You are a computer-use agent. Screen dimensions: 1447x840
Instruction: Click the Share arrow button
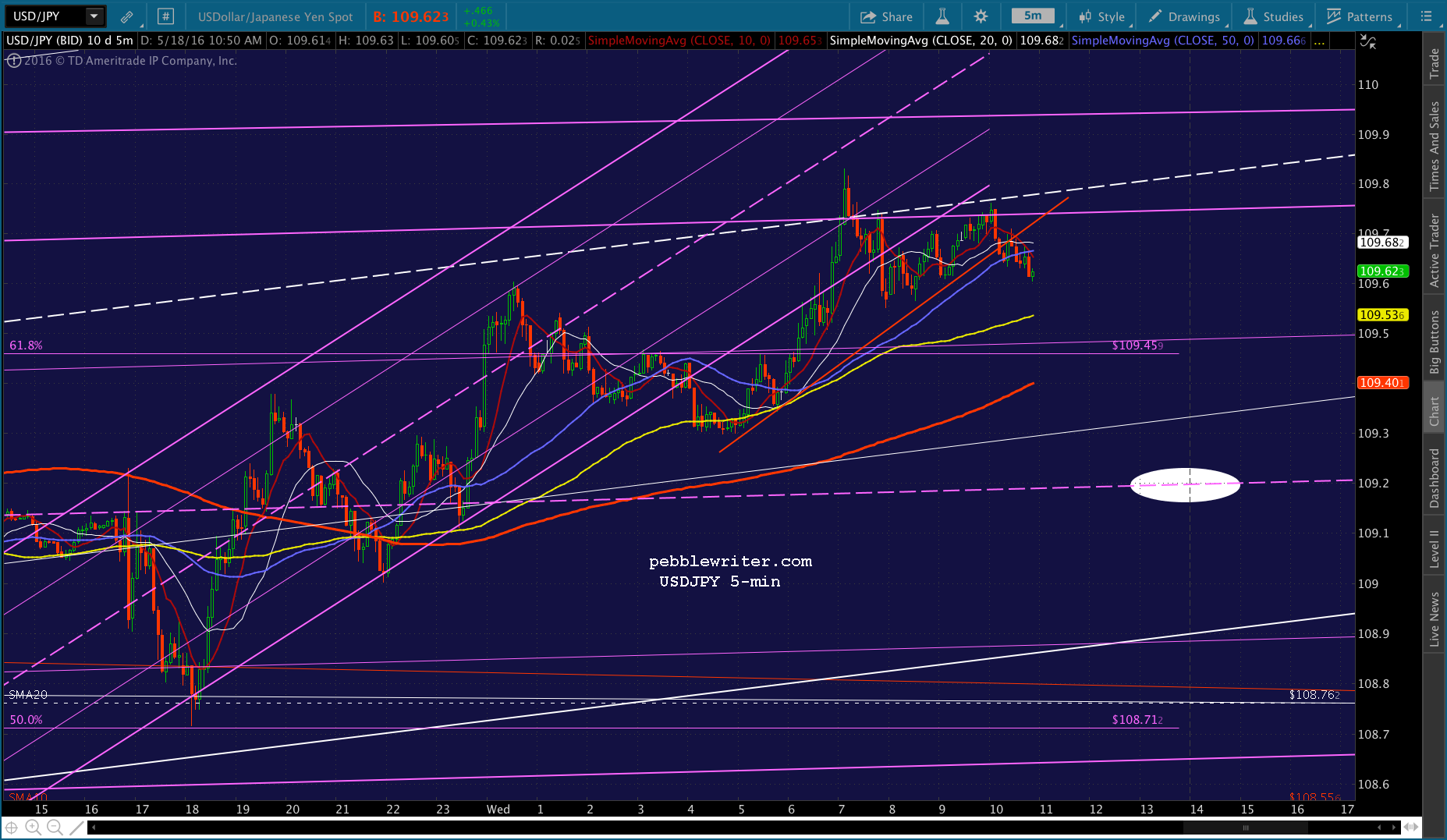[886, 16]
